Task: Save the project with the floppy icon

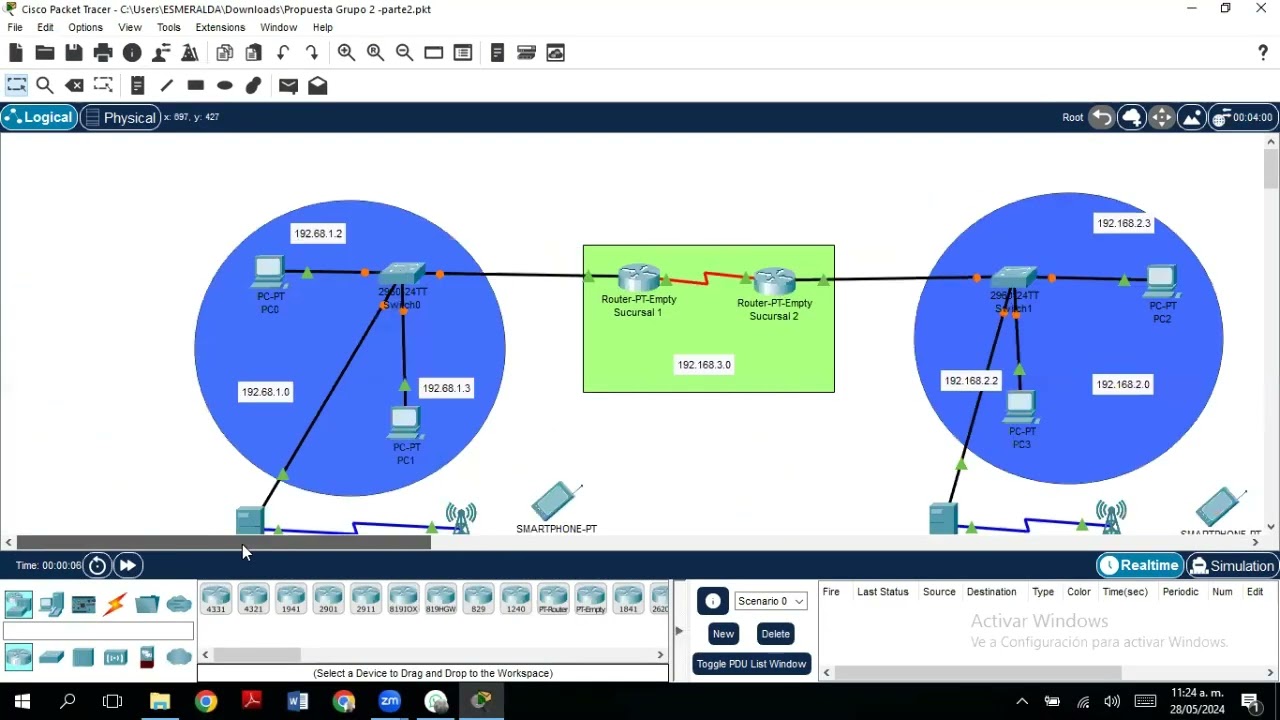Action: pyautogui.click(x=74, y=53)
